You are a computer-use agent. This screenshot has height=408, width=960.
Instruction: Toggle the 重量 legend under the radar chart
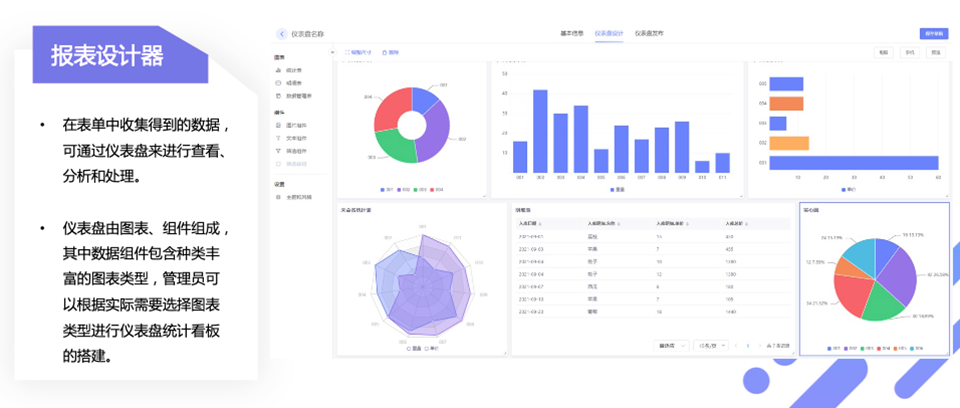click(x=414, y=349)
